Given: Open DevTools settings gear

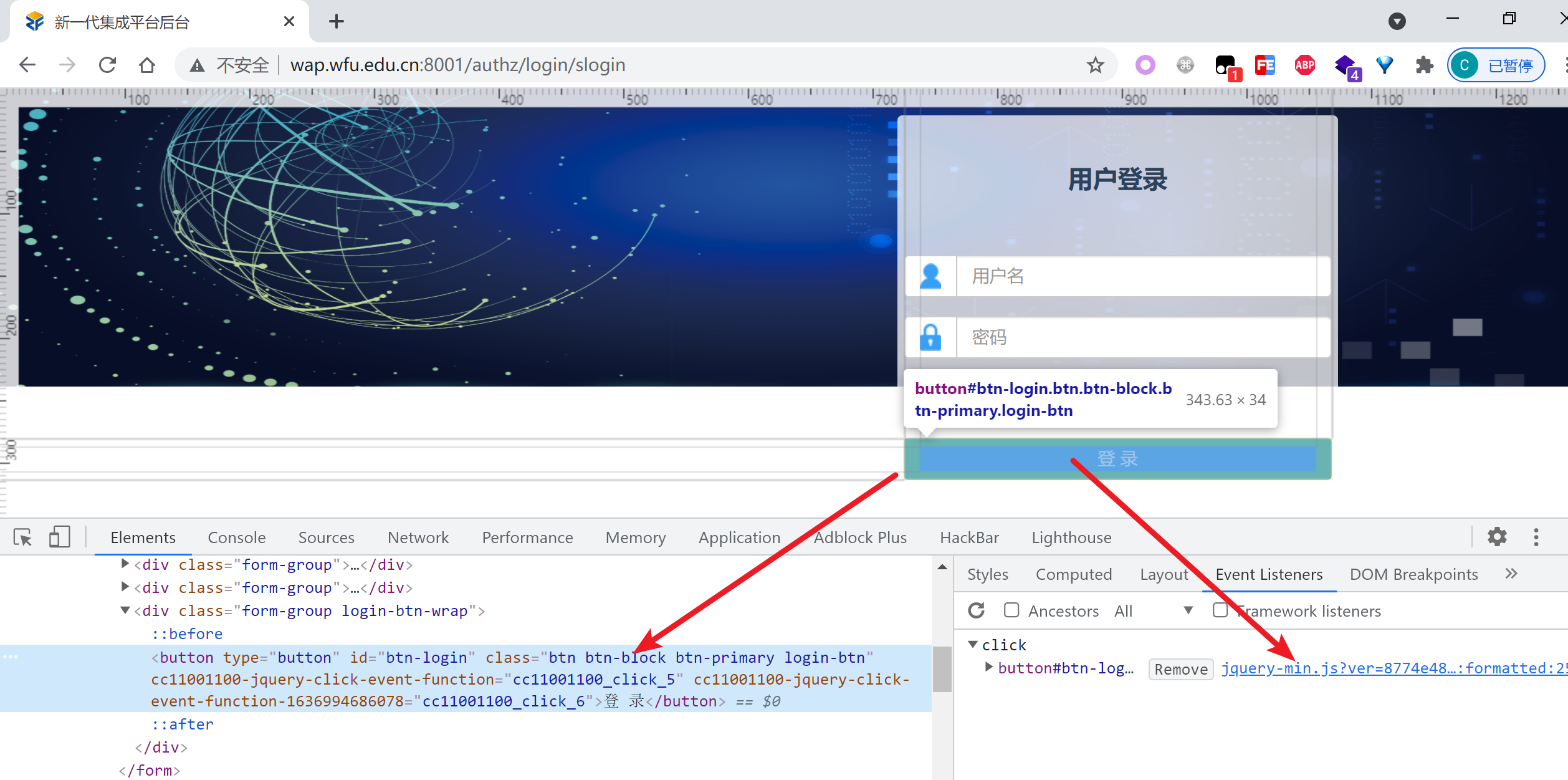Looking at the screenshot, I should pos(1497,537).
